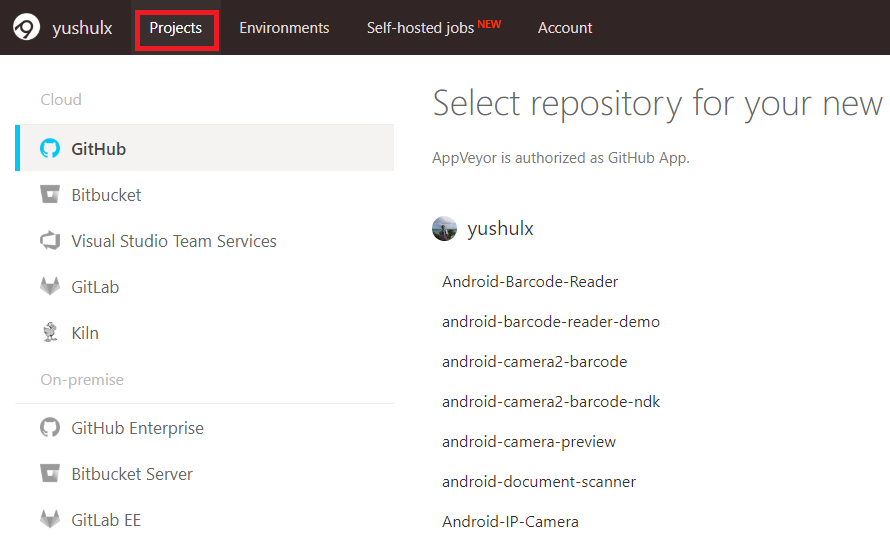This screenshot has width=890, height=543.
Task: Click the GitLab fox icon under Cloud
Action: (50, 287)
